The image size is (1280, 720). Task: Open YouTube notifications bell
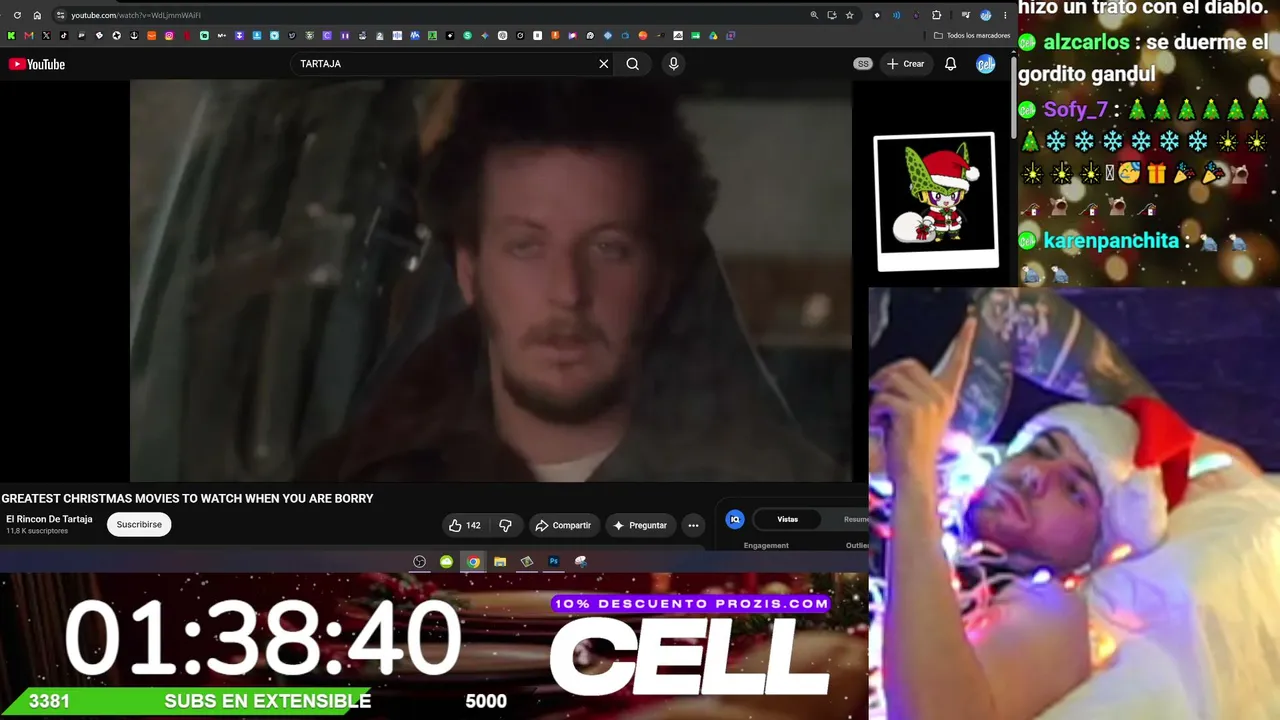(x=951, y=64)
